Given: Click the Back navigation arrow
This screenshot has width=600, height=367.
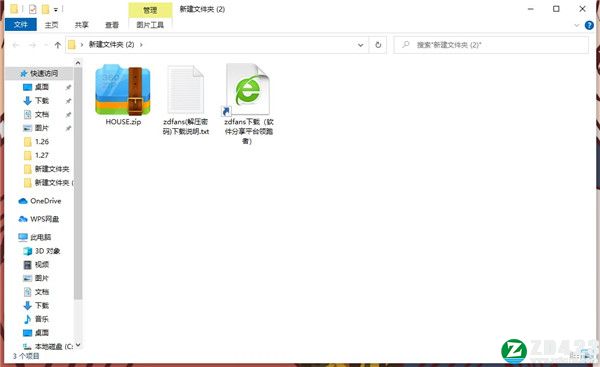Looking at the screenshot, I should pyautogui.click(x=16, y=45).
